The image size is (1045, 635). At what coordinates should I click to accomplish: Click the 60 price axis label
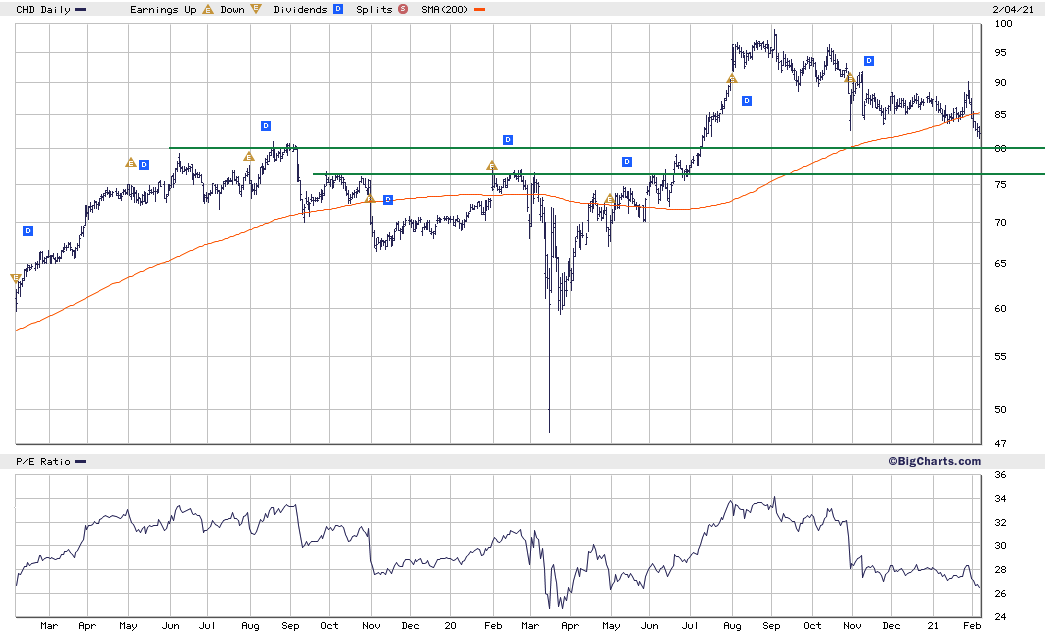click(x=1000, y=309)
